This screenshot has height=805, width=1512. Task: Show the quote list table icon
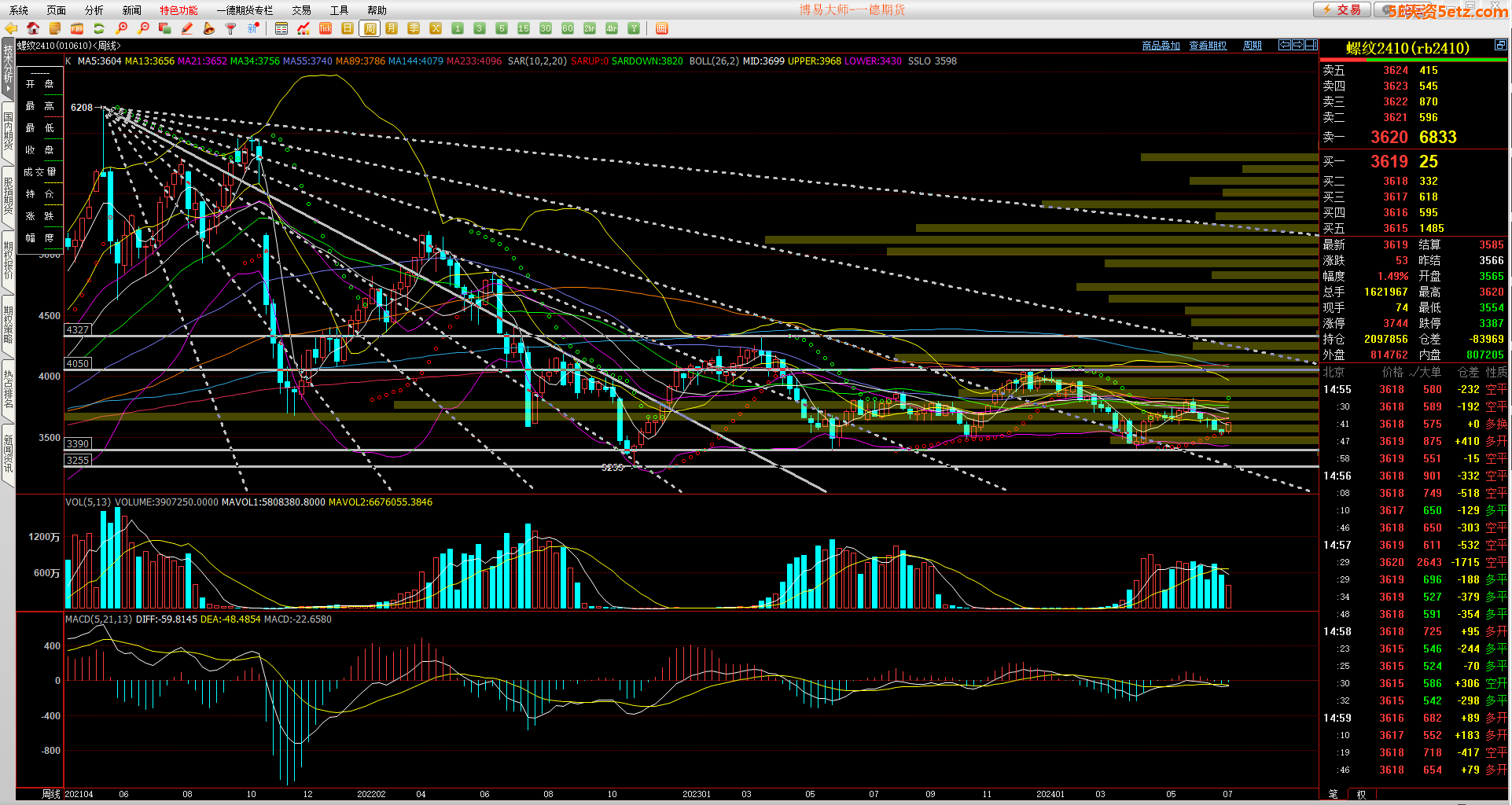pyautogui.click(x=281, y=28)
